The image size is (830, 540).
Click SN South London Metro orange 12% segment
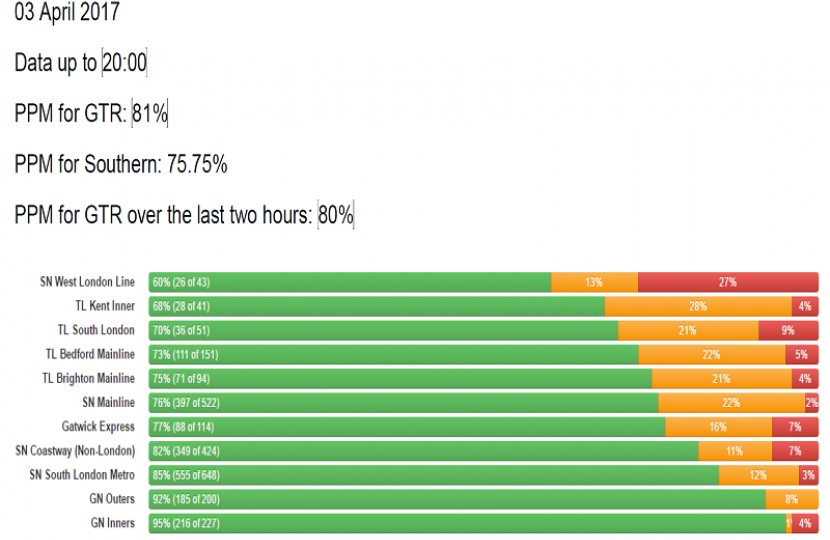758,475
